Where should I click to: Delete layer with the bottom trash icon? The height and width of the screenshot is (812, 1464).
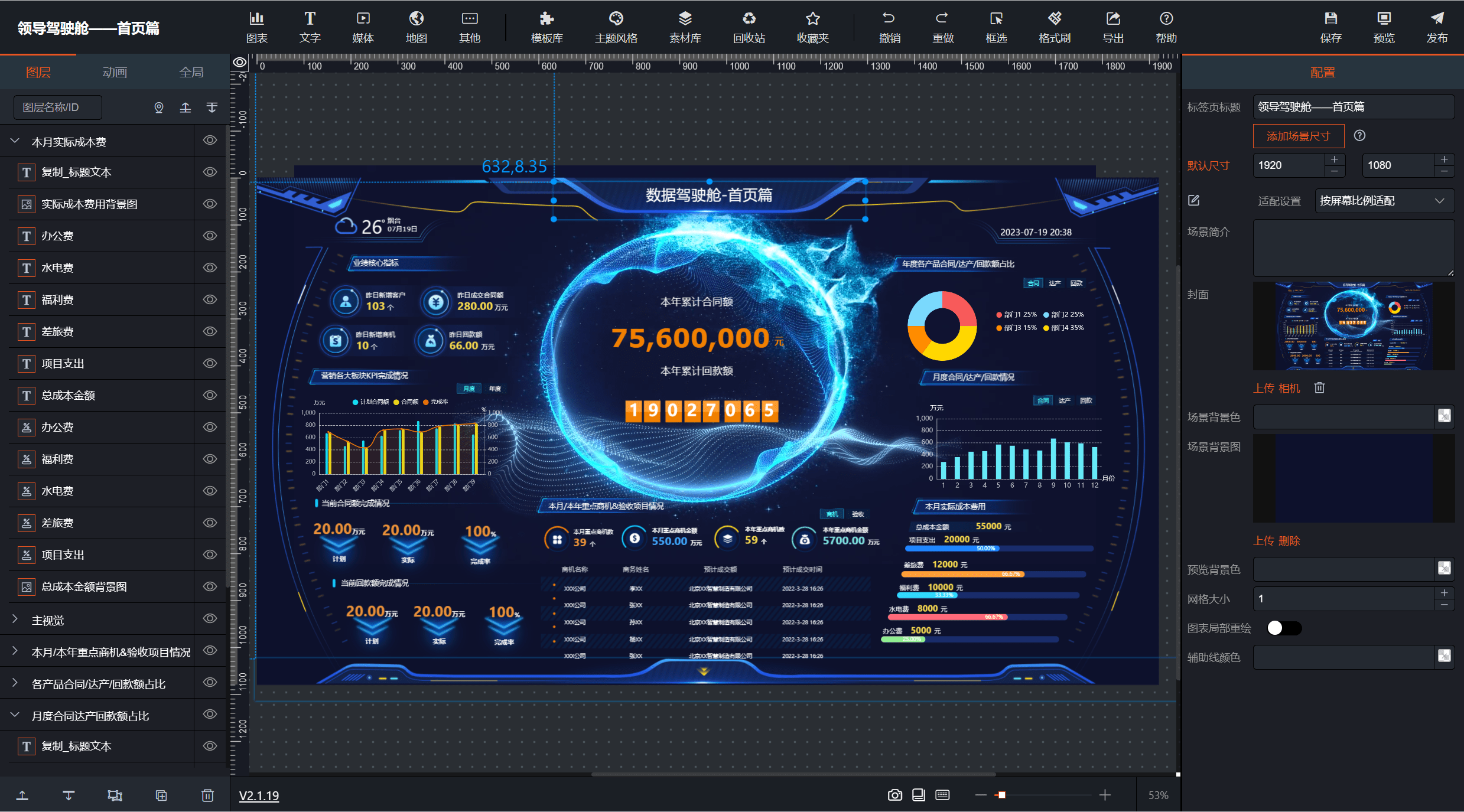point(207,795)
